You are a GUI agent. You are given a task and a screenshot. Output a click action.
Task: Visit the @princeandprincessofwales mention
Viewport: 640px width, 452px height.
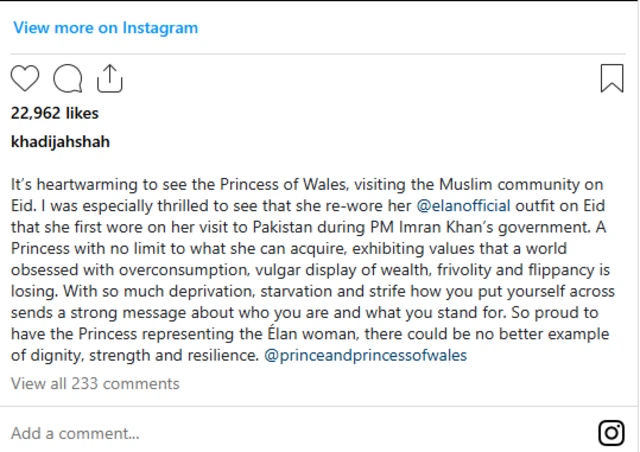[x=366, y=355]
